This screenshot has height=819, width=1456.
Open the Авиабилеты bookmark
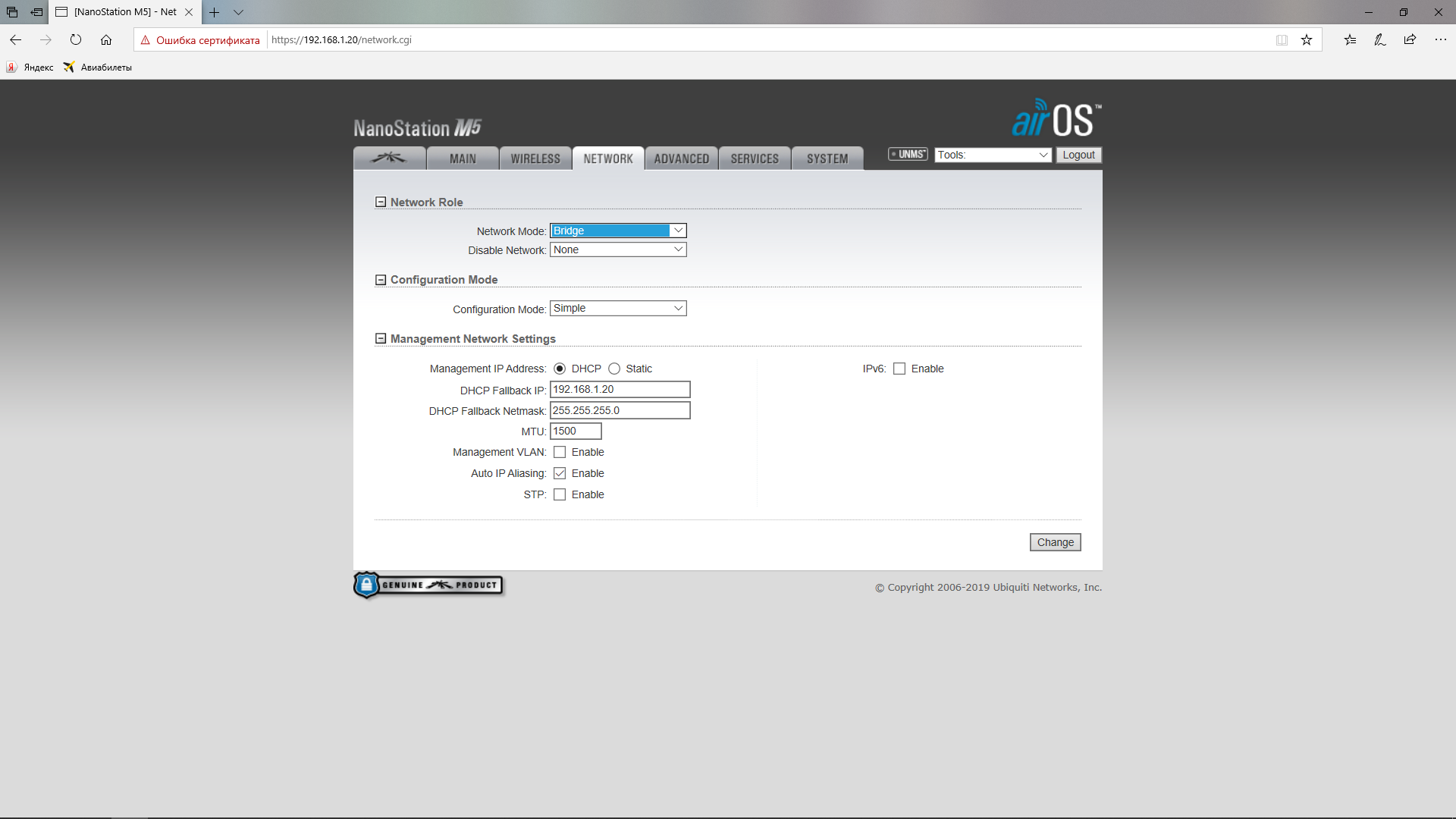pyautogui.click(x=98, y=67)
